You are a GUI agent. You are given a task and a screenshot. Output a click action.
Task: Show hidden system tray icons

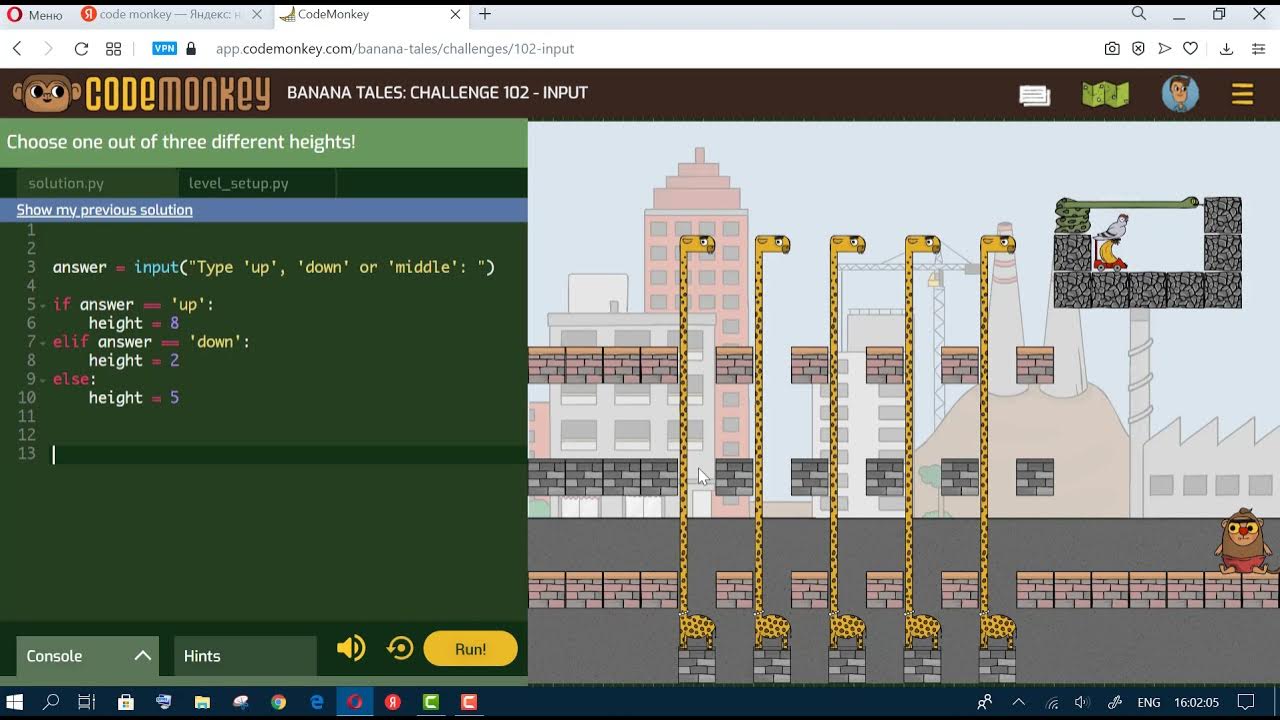coord(1019,702)
